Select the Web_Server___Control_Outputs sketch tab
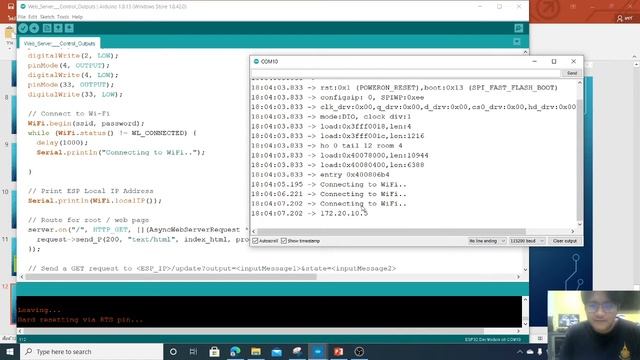This screenshot has height=360, width=640. click(59, 43)
